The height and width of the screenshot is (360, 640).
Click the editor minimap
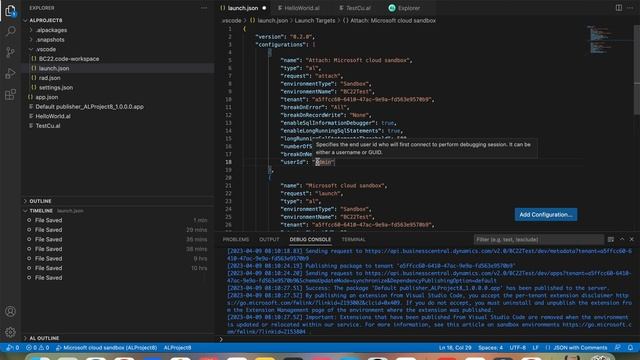click(610, 41)
